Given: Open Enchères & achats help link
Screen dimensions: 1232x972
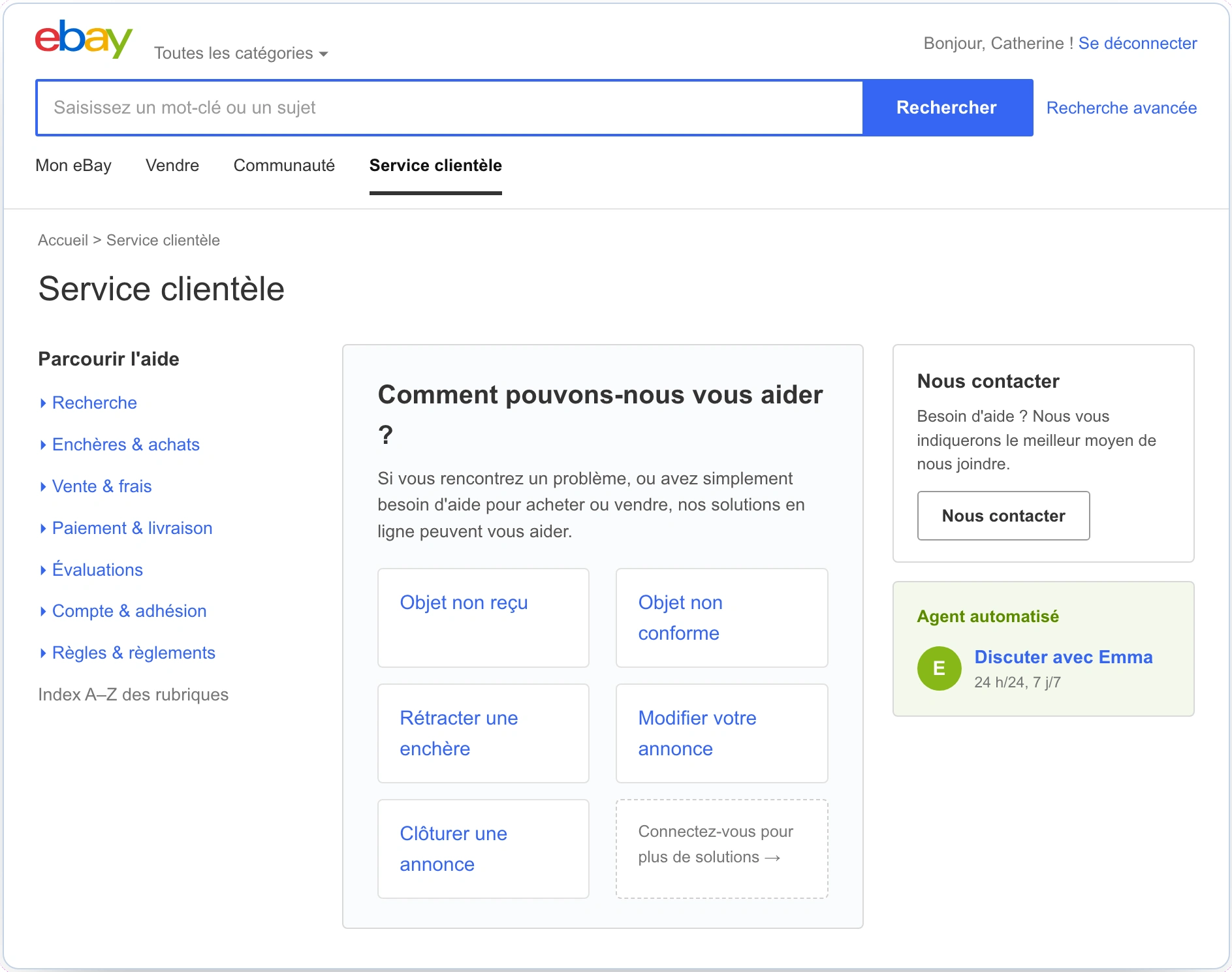Looking at the screenshot, I should click(126, 445).
